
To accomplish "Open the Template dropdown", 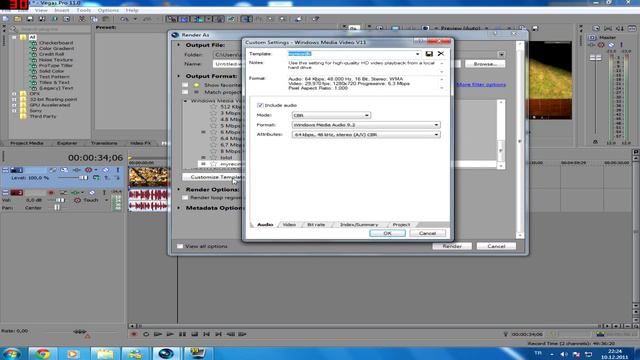I will 417,53.
